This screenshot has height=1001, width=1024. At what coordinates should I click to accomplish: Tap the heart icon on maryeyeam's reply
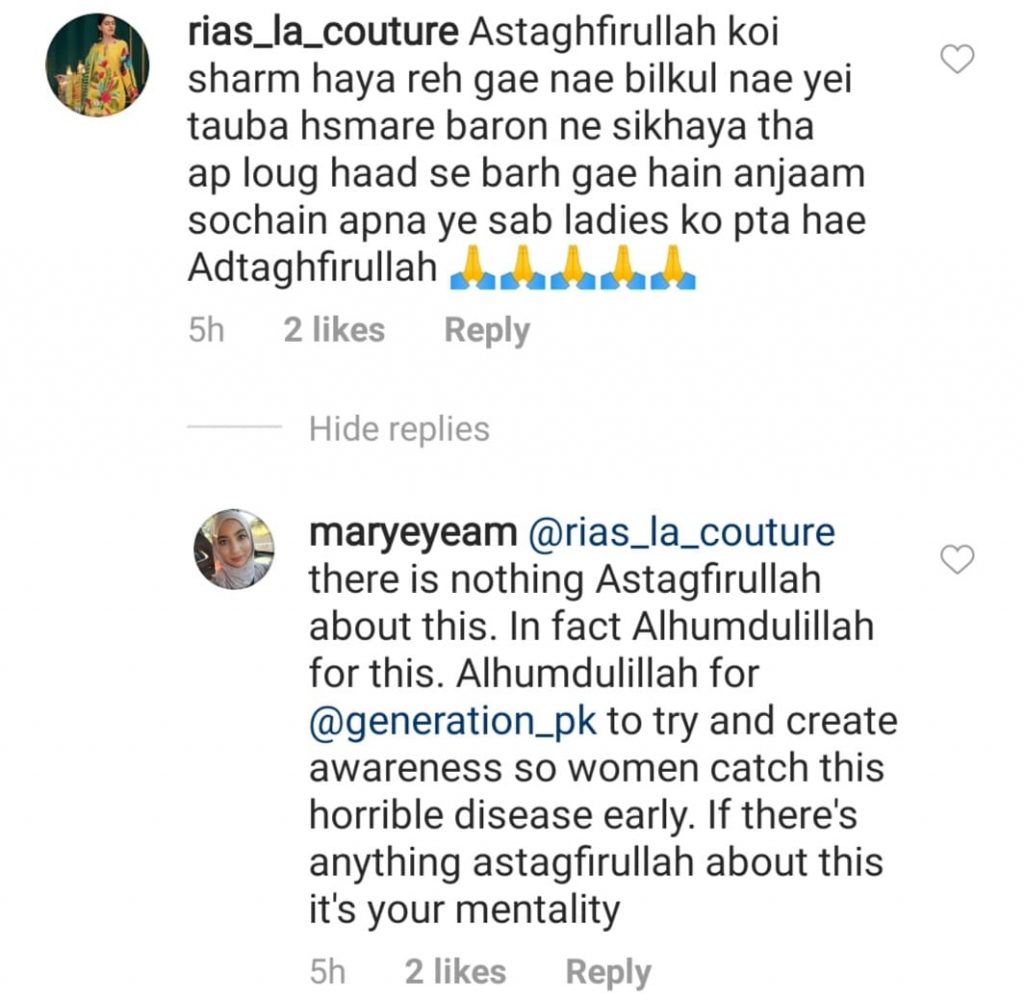pyautogui.click(x=957, y=560)
